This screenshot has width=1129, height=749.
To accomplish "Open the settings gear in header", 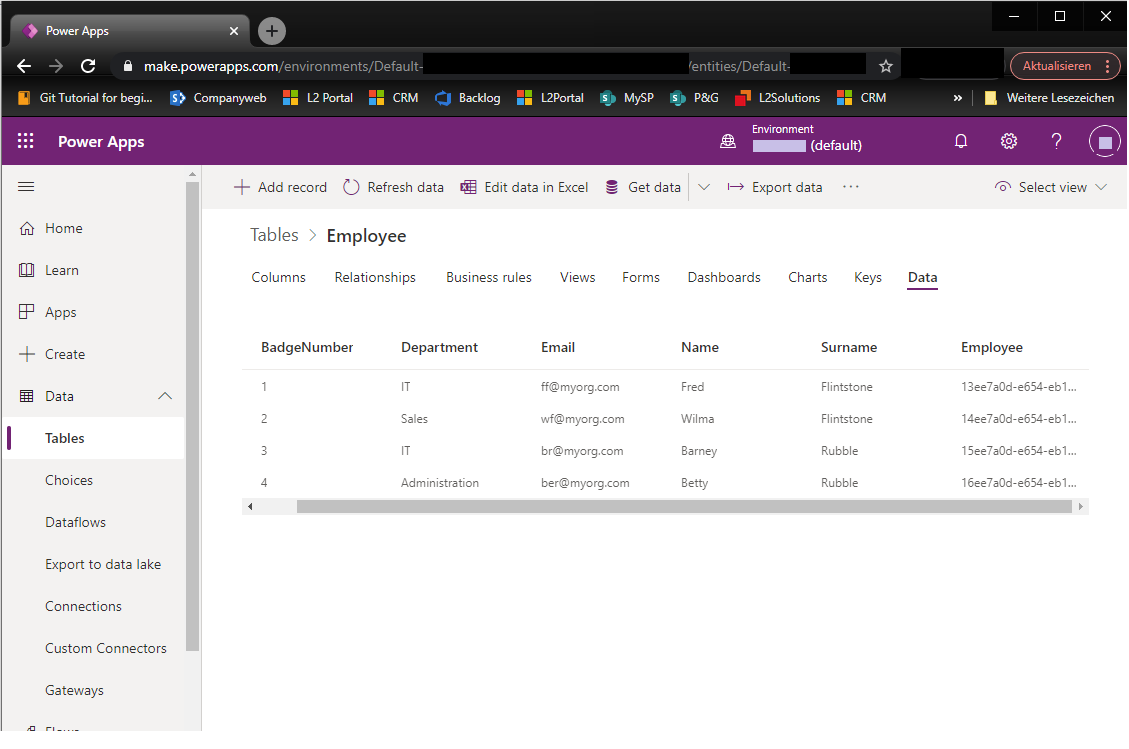I will [x=1009, y=141].
